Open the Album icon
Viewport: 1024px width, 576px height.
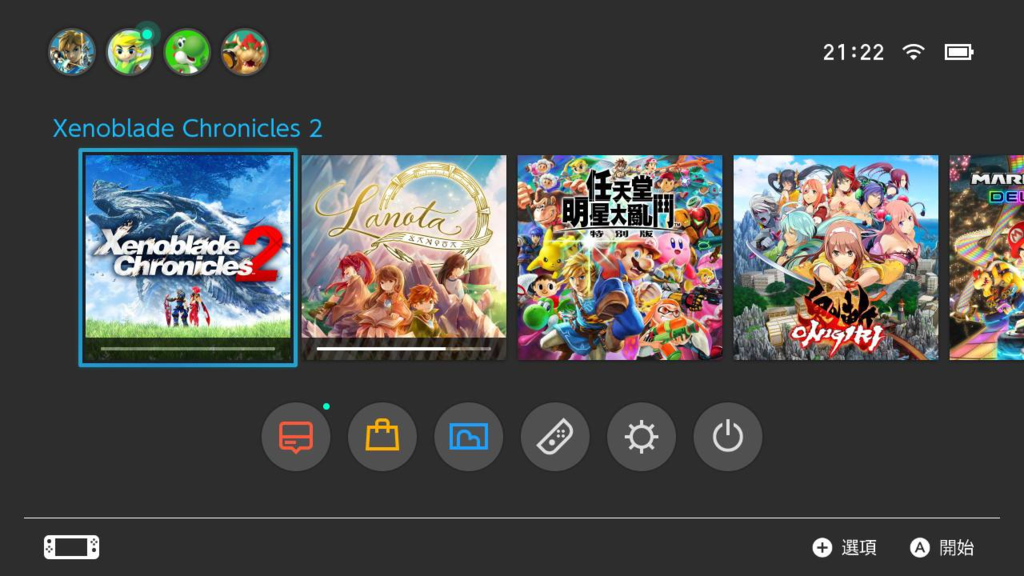point(468,436)
